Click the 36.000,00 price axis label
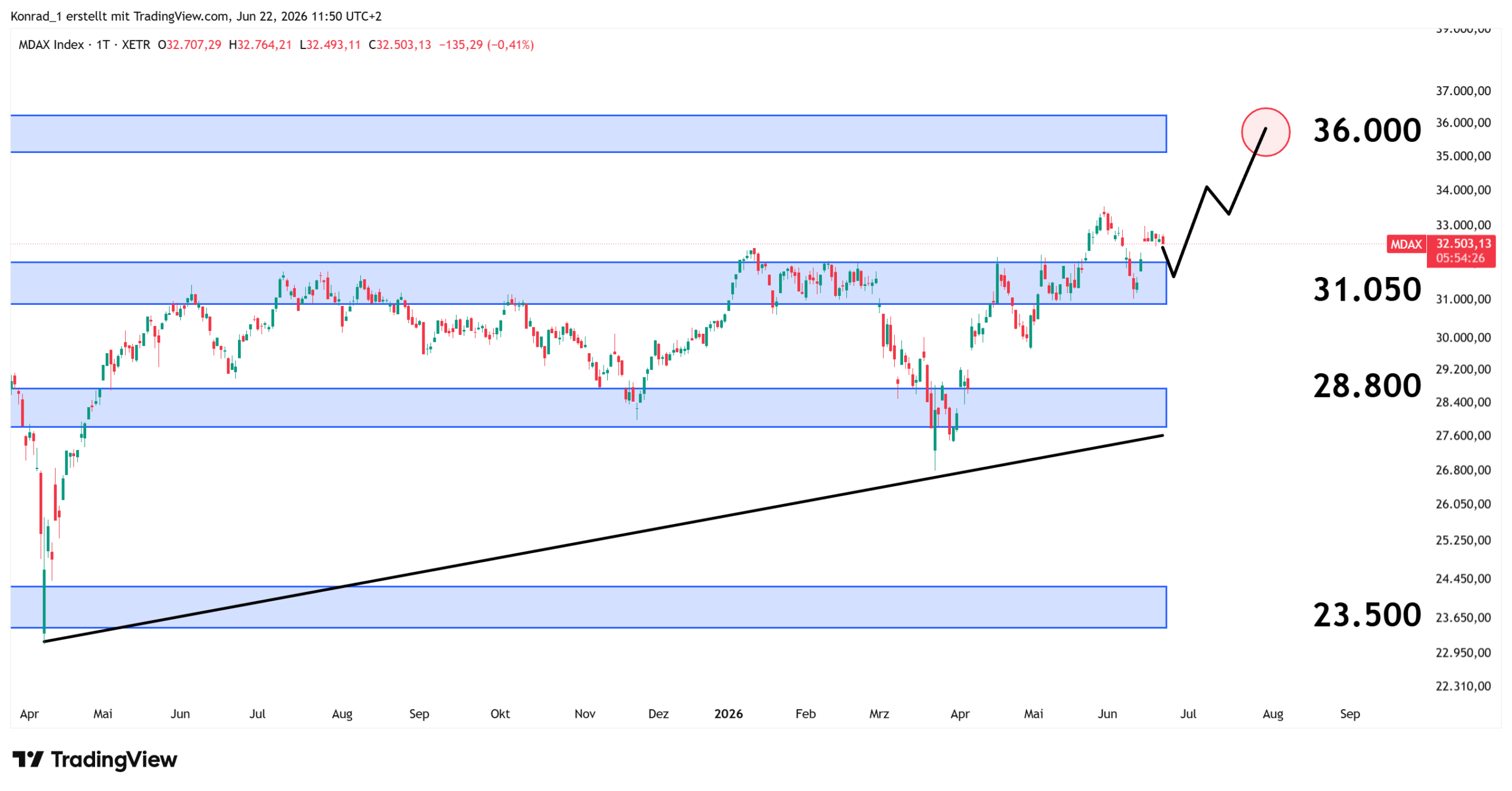This screenshot has width=1512, height=791. pyautogui.click(x=1463, y=122)
